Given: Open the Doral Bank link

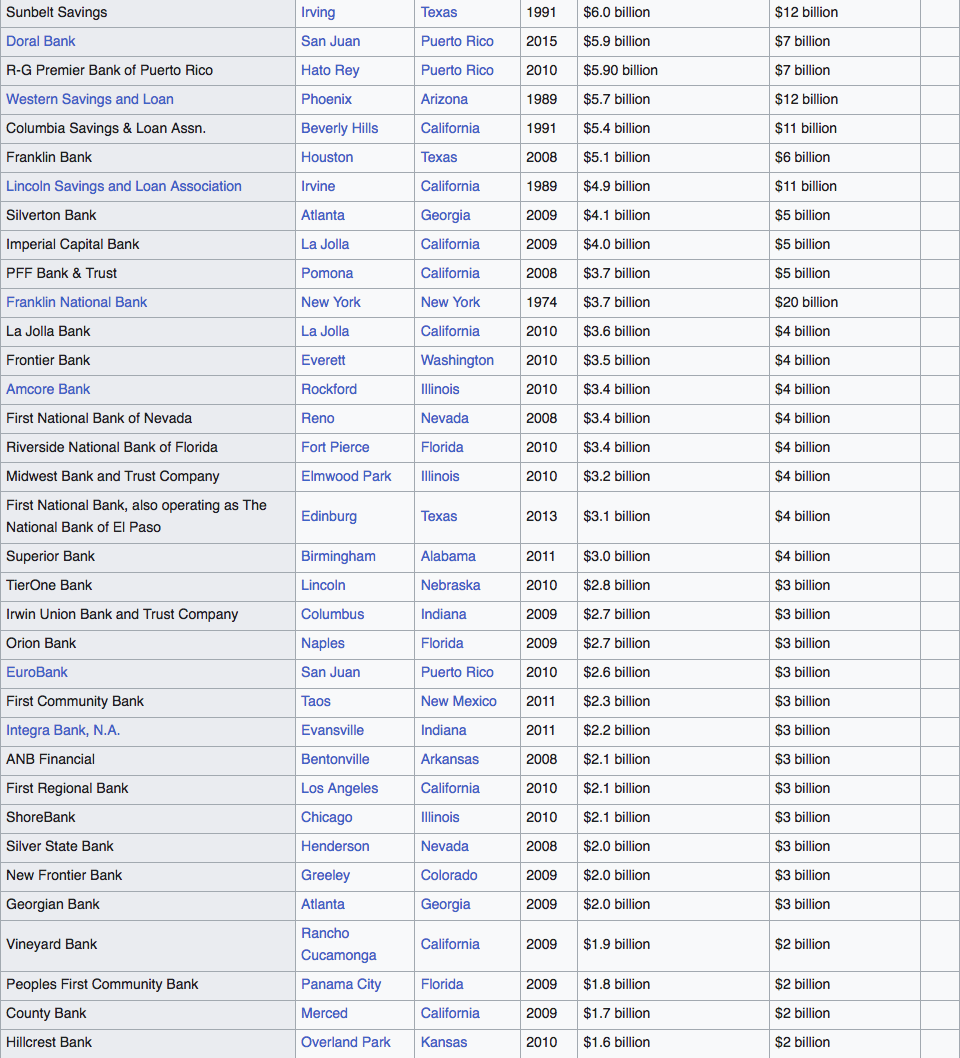Looking at the screenshot, I should [x=41, y=41].
